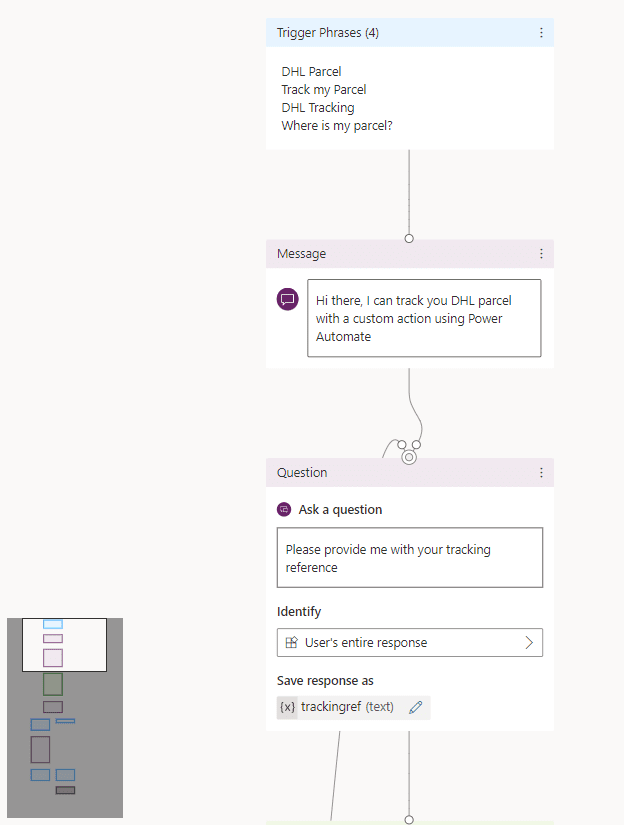Screen dimensions: 624x825
Task: Select the trackingref variable chip
Action: coord(345,707)
